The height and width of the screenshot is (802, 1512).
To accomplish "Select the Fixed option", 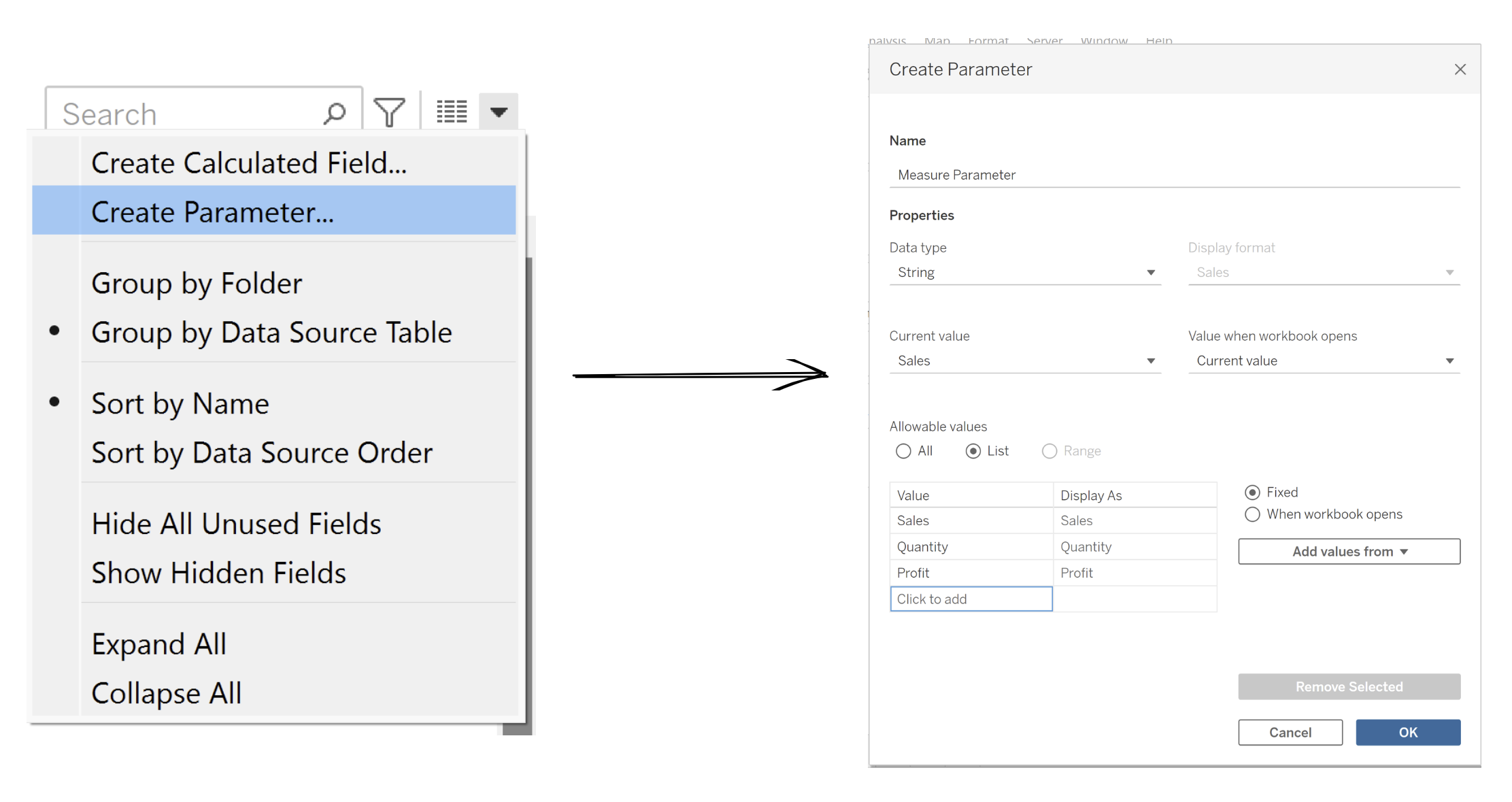I will tap(1252, 492).
